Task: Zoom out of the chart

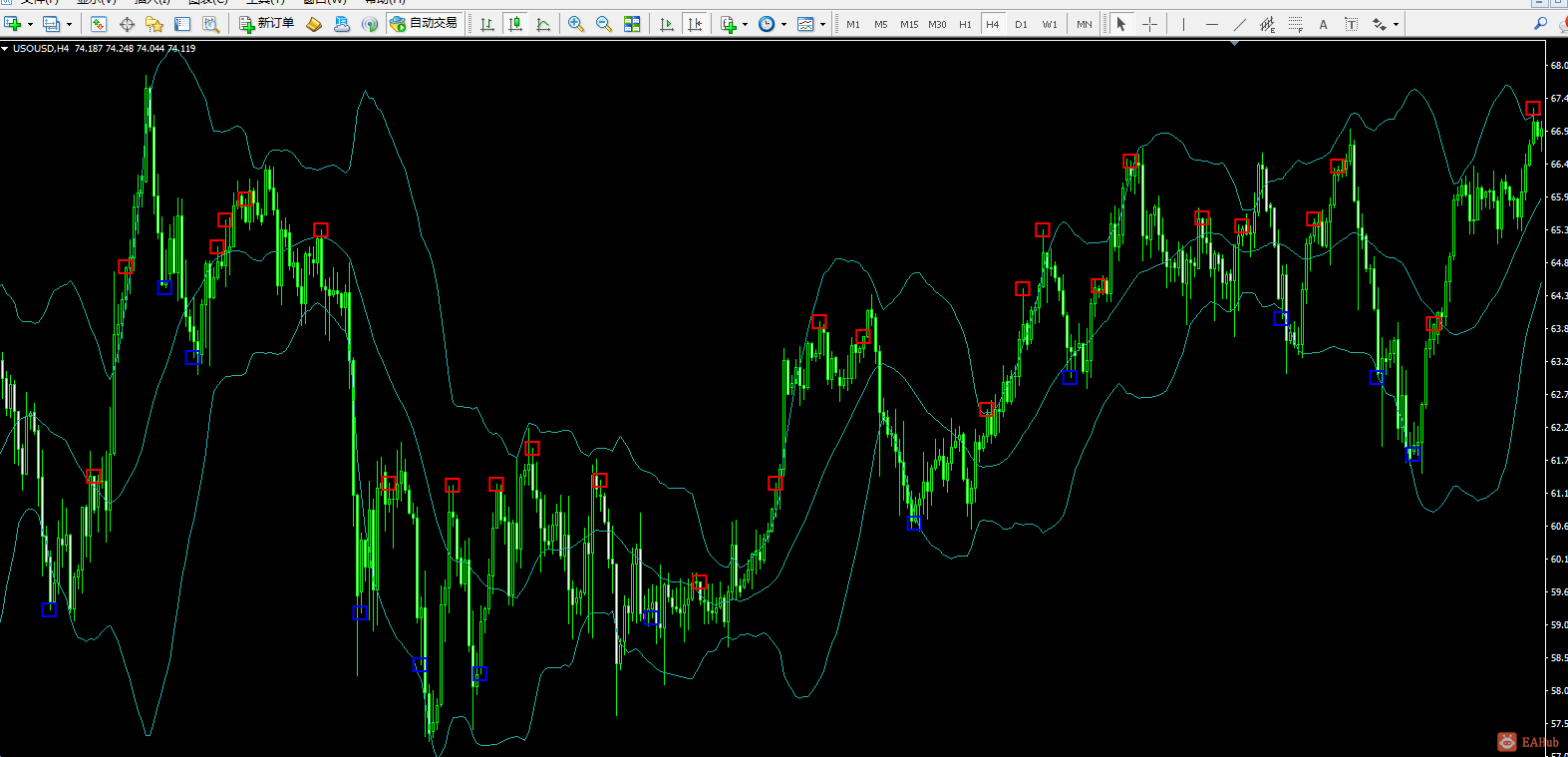Action: [604, 24]
